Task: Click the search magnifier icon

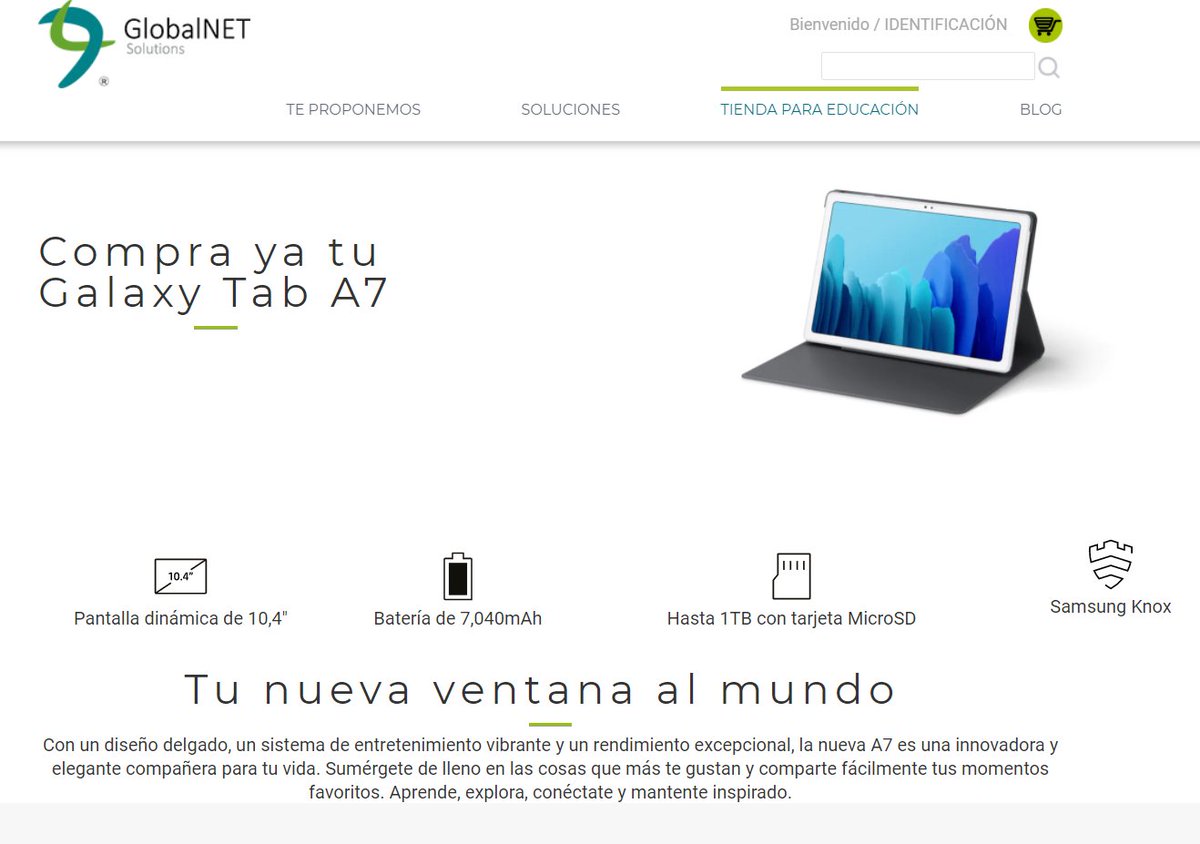Action: tap(1048, 68)
